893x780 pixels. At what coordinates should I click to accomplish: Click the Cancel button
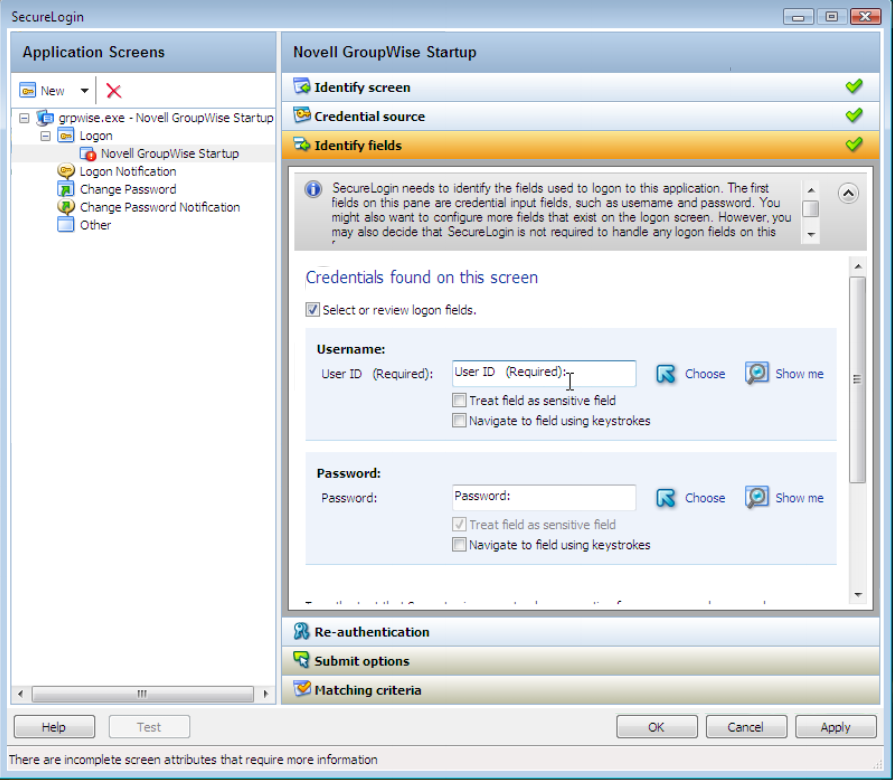point(746,727)
